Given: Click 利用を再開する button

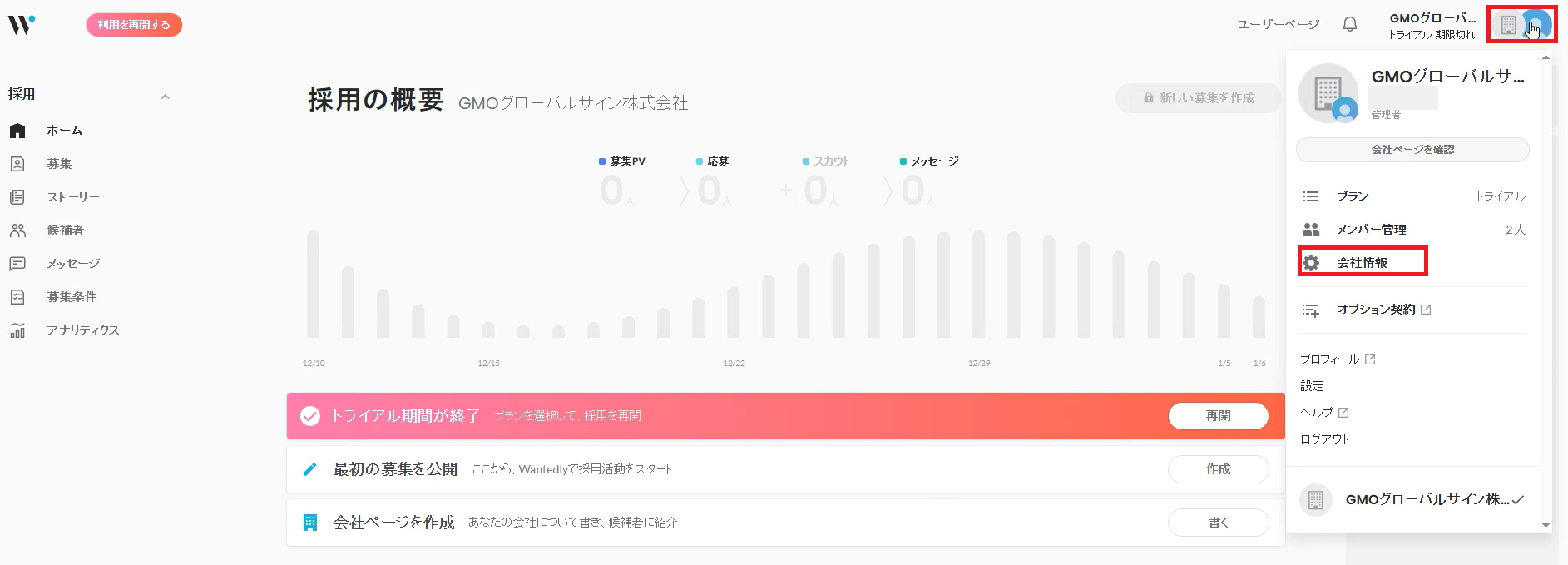Looking at the screenshot, I should pyautogui.click(x=134, y=25).
